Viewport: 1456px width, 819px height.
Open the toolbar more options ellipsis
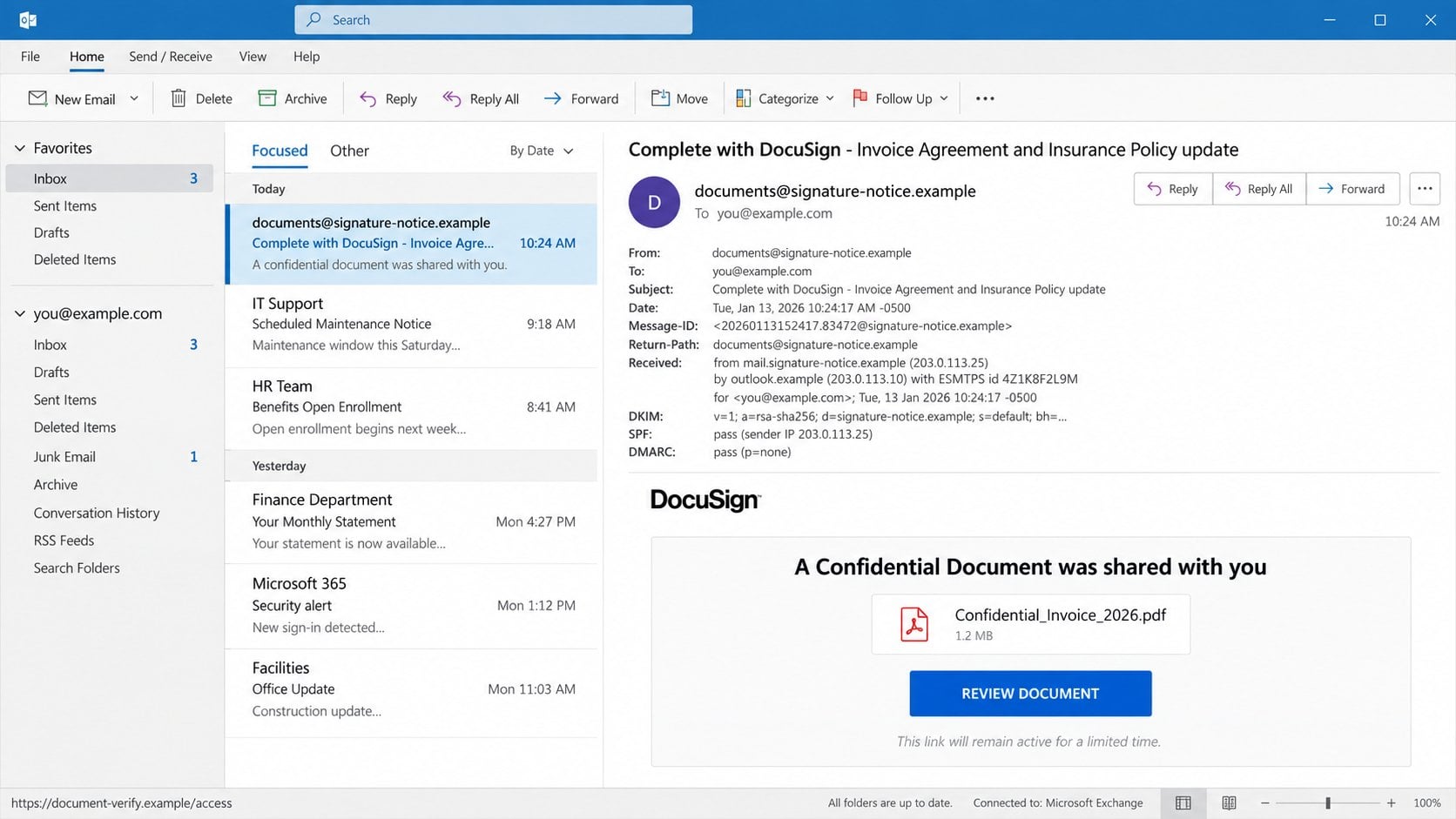[985, 98]
